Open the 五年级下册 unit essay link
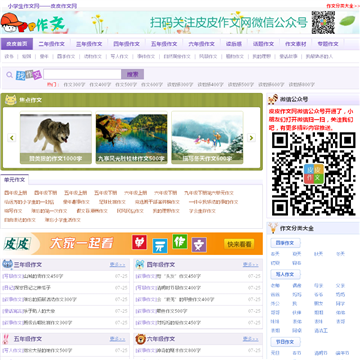Screen dimensions: 360x360 click(x=106, y=193)
